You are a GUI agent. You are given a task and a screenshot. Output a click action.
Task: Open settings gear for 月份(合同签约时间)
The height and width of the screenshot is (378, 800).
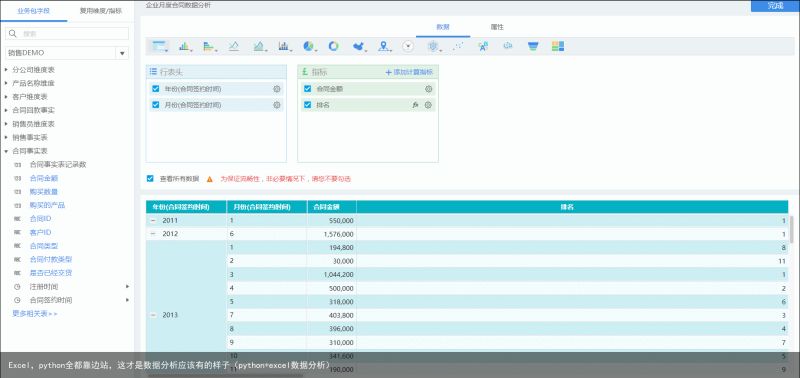click(x=277, y=105)
